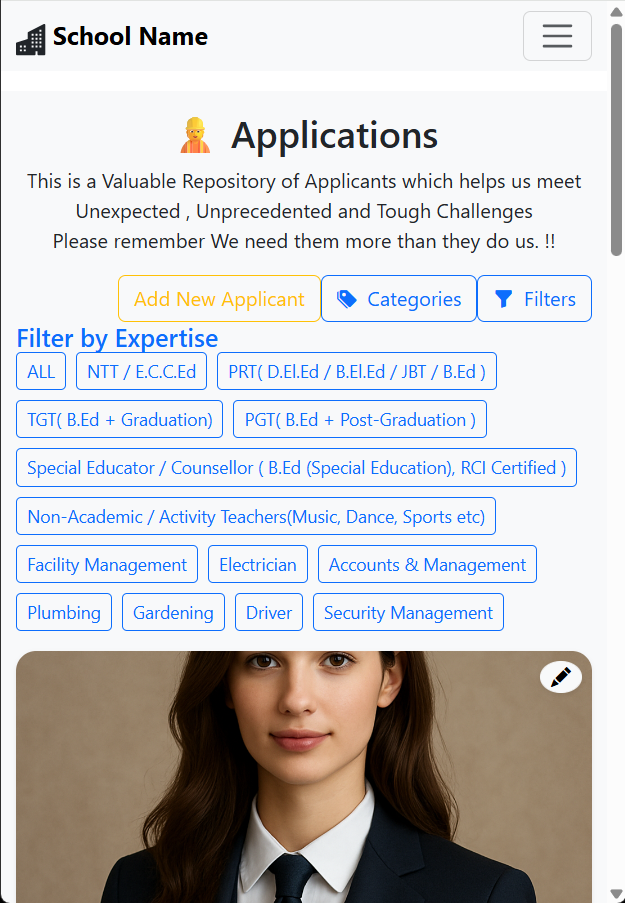This screenshot has height=903, width=625.
Task: Filter by Electrician expertise
Action: pyautogui.click(x=258, y=565)
